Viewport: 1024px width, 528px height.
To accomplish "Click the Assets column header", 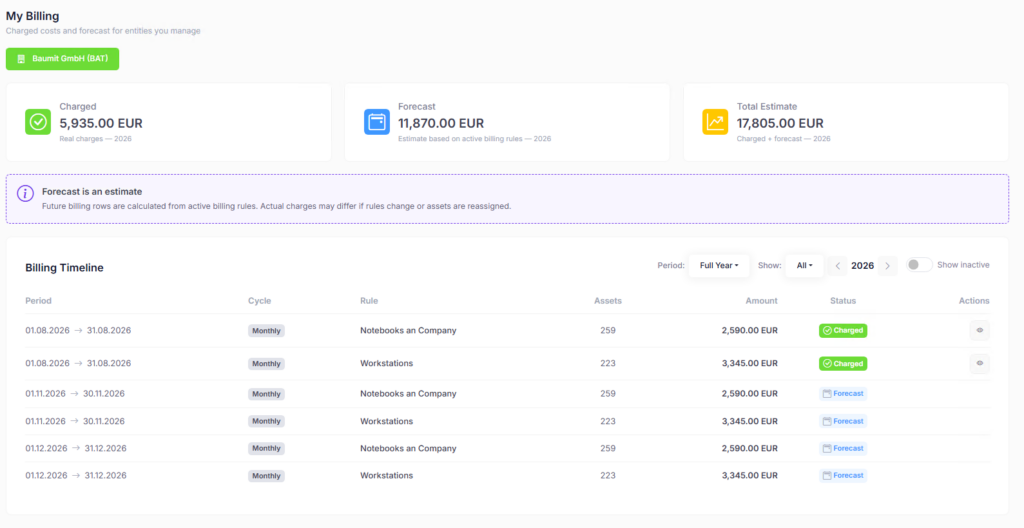I will point(607,301).
